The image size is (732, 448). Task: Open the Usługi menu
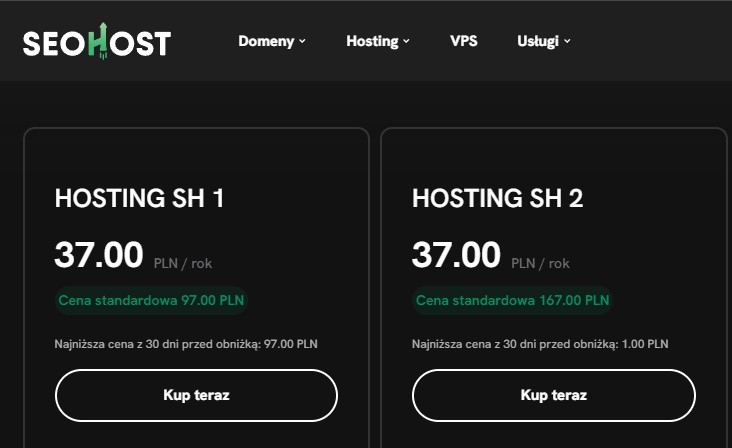pyautogui.click(x=538, y=41)
